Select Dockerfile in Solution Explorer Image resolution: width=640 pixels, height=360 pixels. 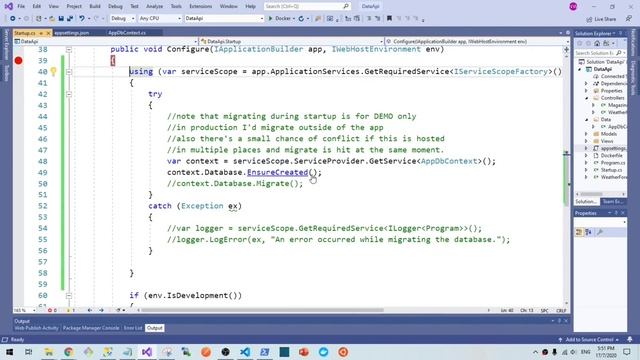coord(611,156)
